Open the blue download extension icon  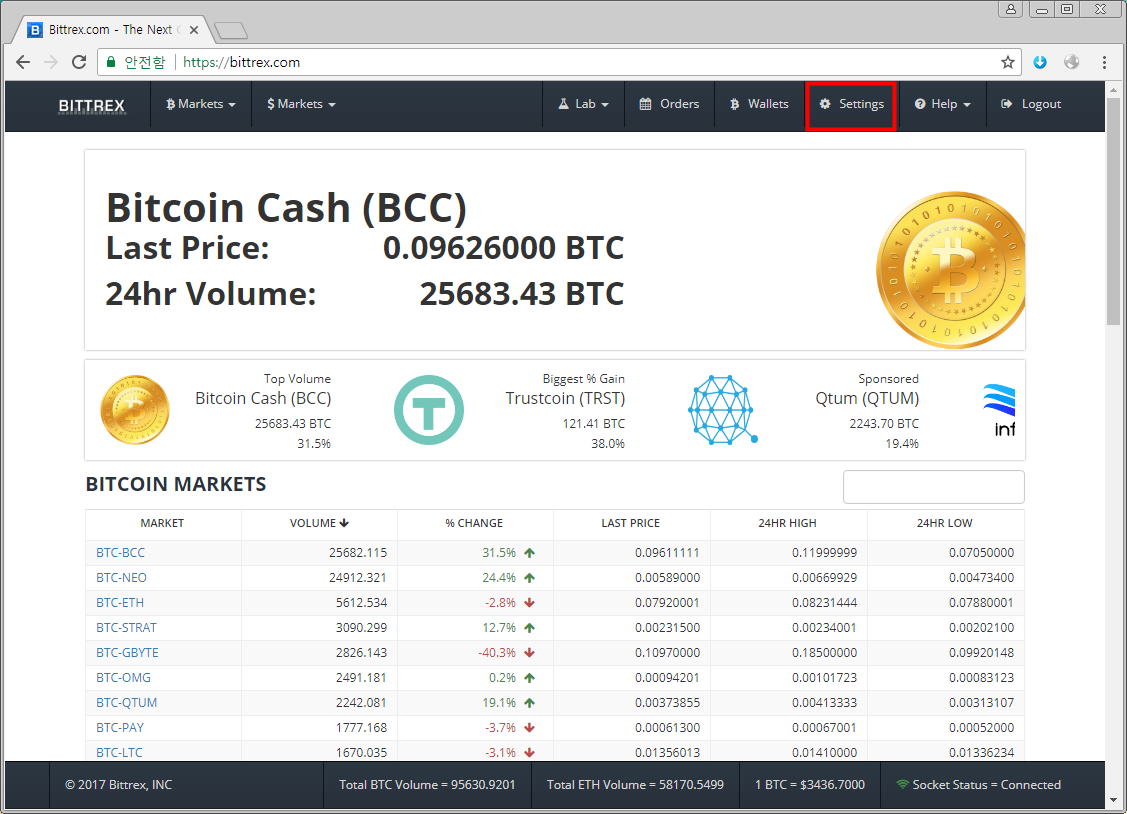[x=1040, y=63]
